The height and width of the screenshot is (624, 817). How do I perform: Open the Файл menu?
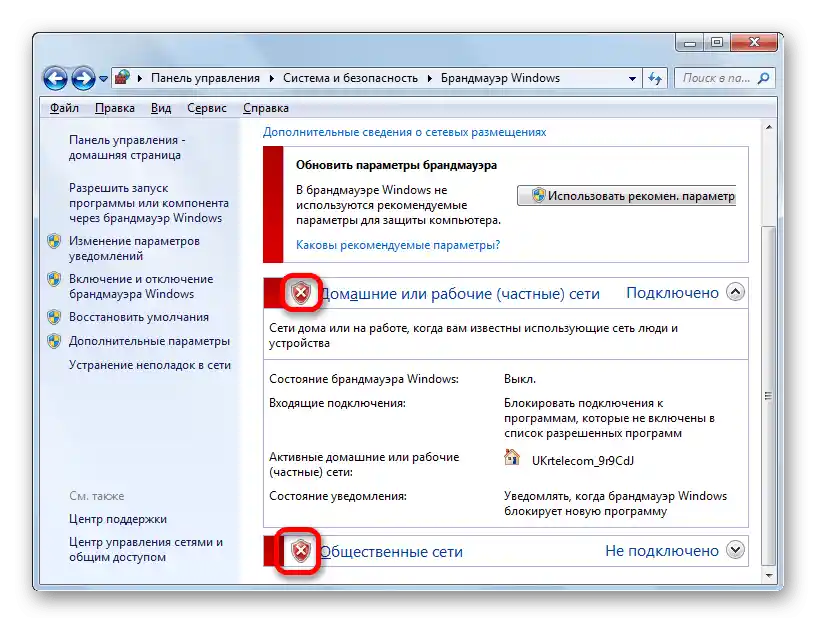(x=64, y=108)
